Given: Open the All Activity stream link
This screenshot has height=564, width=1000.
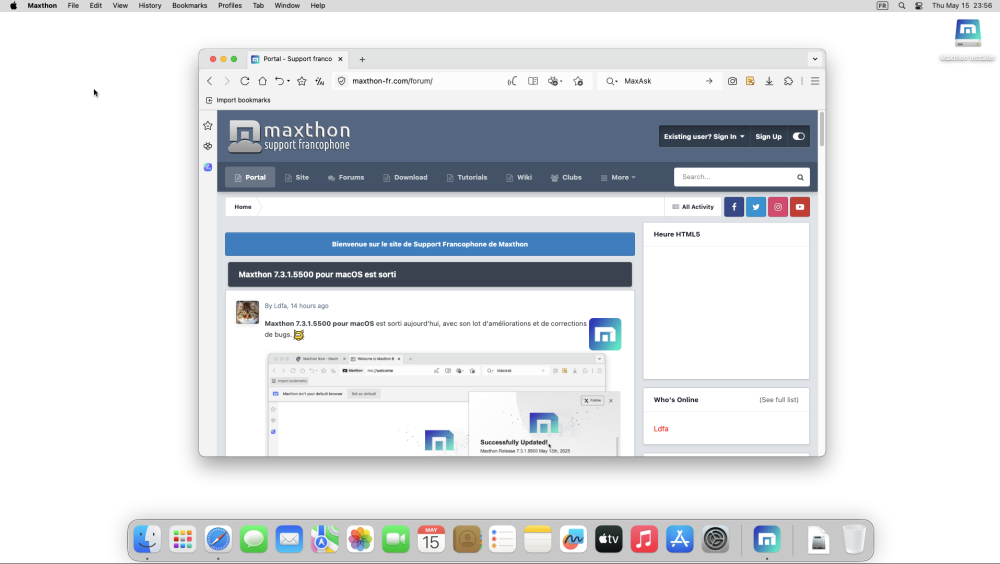Looking at the screenshot, I should (693, 207).
